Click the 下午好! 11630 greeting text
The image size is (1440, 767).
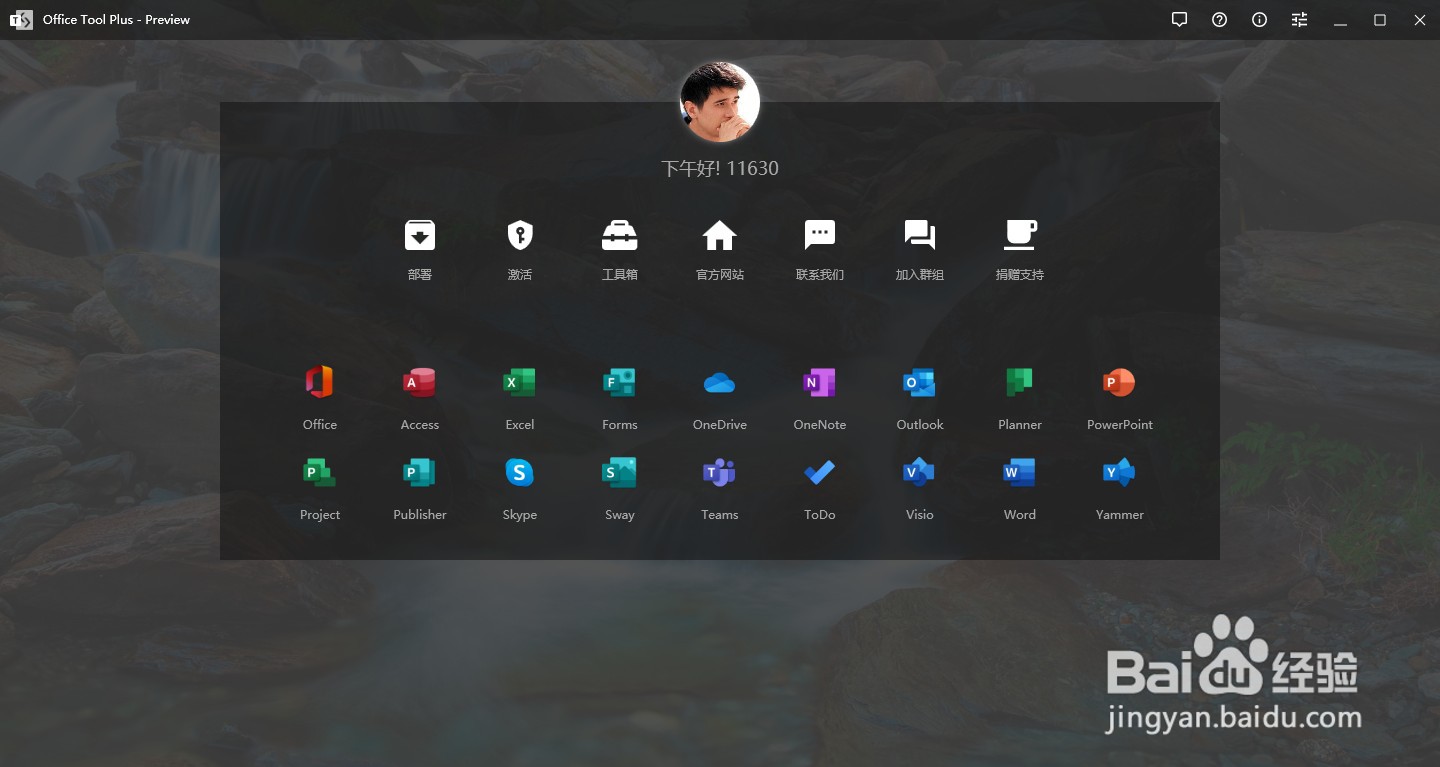point(720,168)
